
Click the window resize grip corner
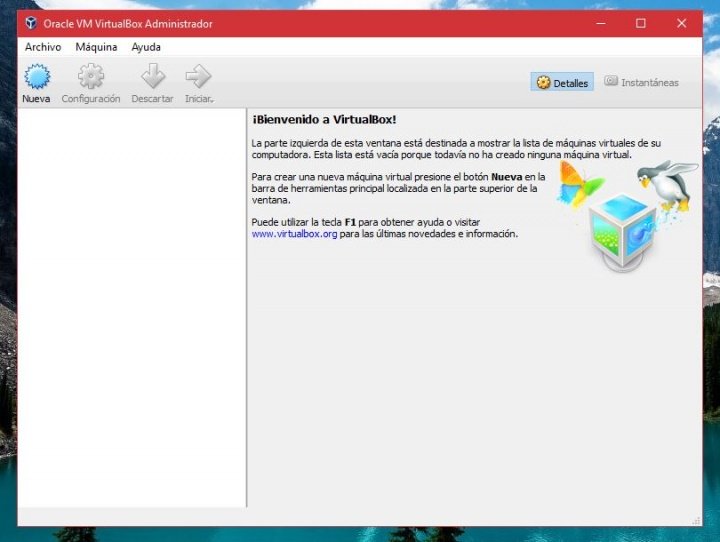click(x=697, y=520)
